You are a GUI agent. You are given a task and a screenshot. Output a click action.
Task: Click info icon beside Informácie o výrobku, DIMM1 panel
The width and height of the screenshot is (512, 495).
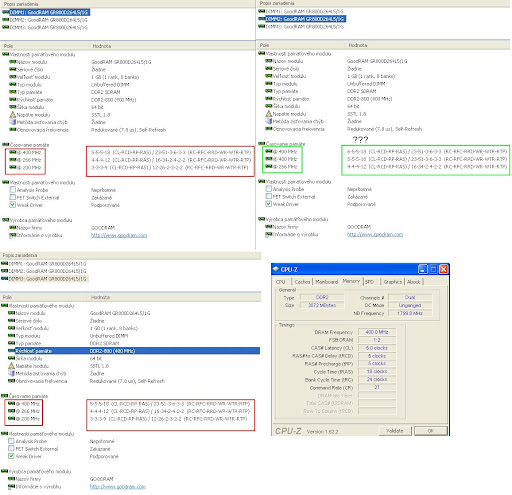pyautogui.click(x=13, y=235)
